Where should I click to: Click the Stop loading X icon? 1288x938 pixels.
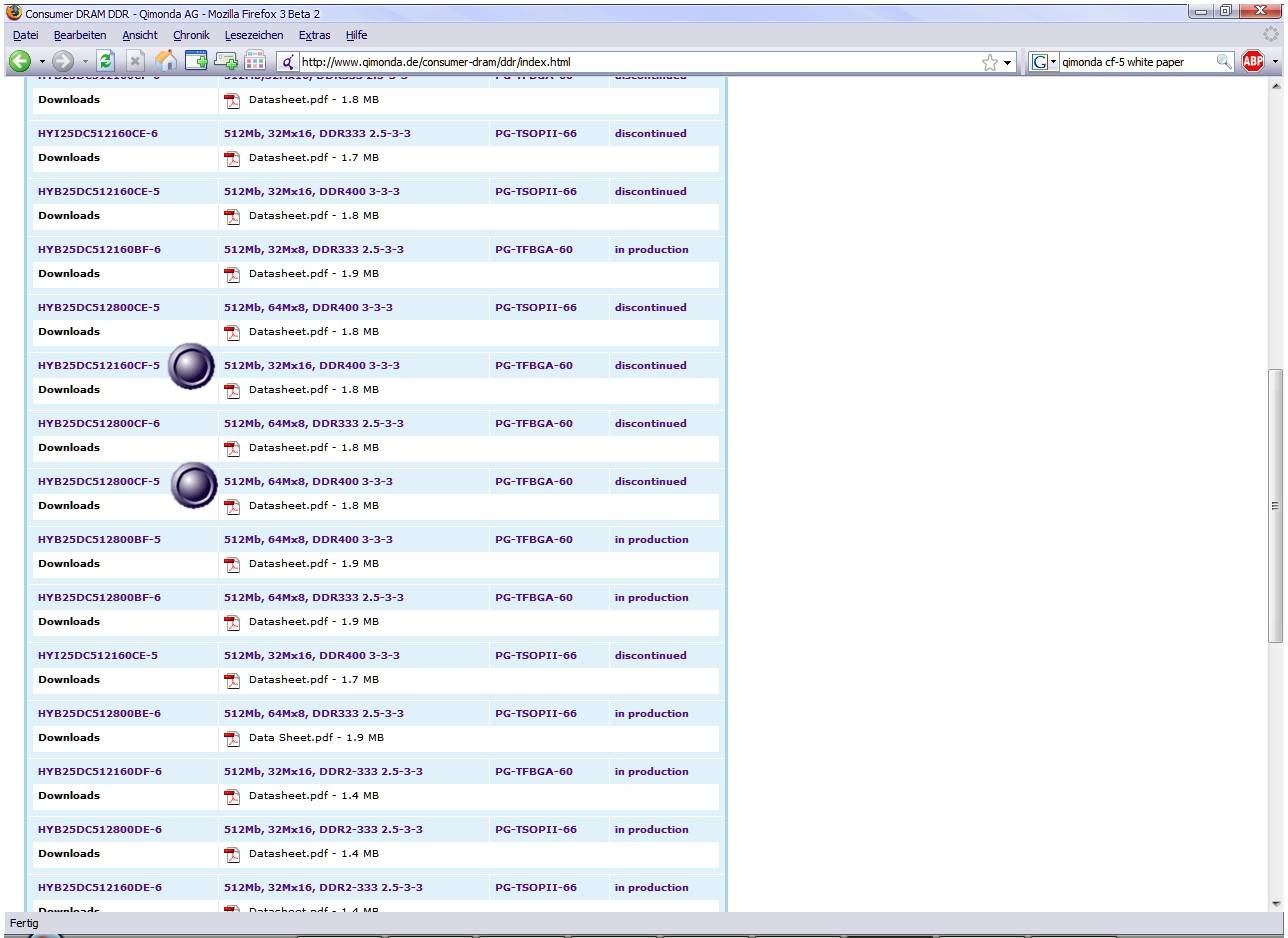tap(135, 62)
